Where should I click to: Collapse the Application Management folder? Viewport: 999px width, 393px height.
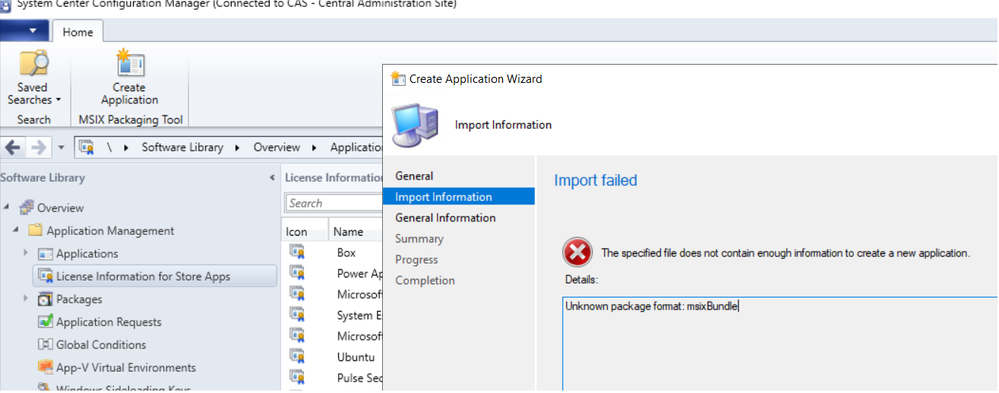pyautogui.click(x=16, y=230)
